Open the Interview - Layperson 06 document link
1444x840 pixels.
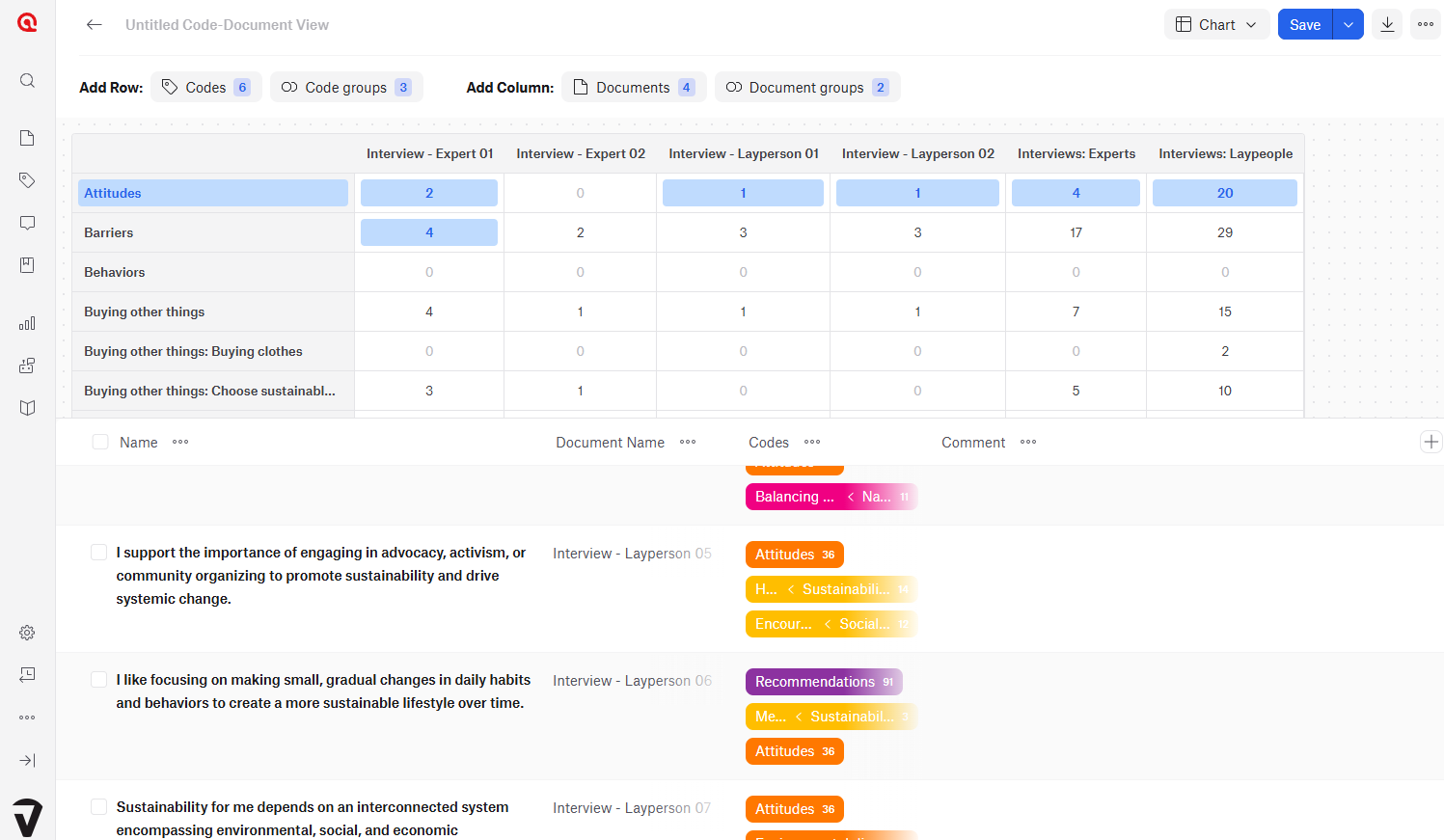click(632, 681)
